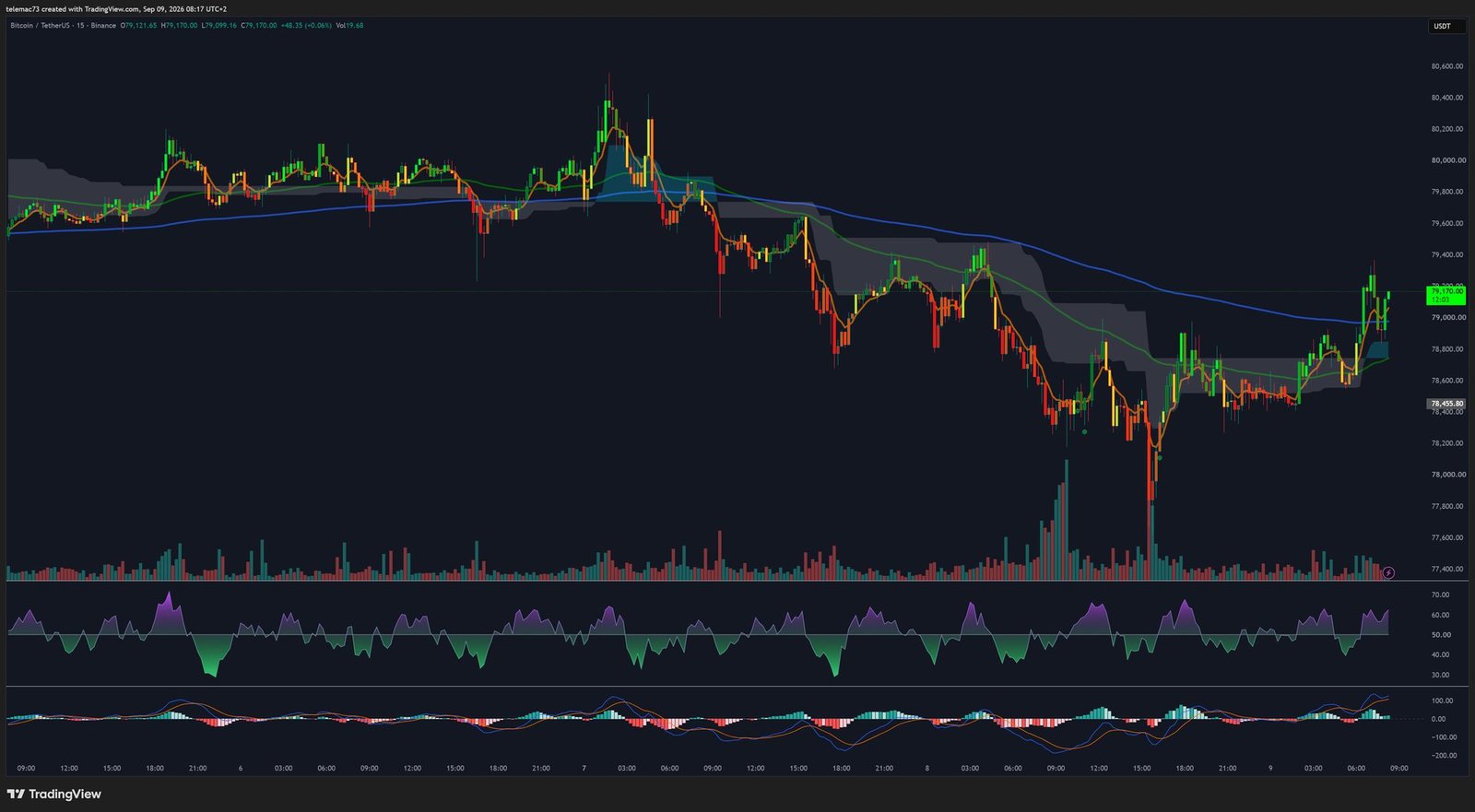Click the TradingView logo at bottom left

click(53, 794)
